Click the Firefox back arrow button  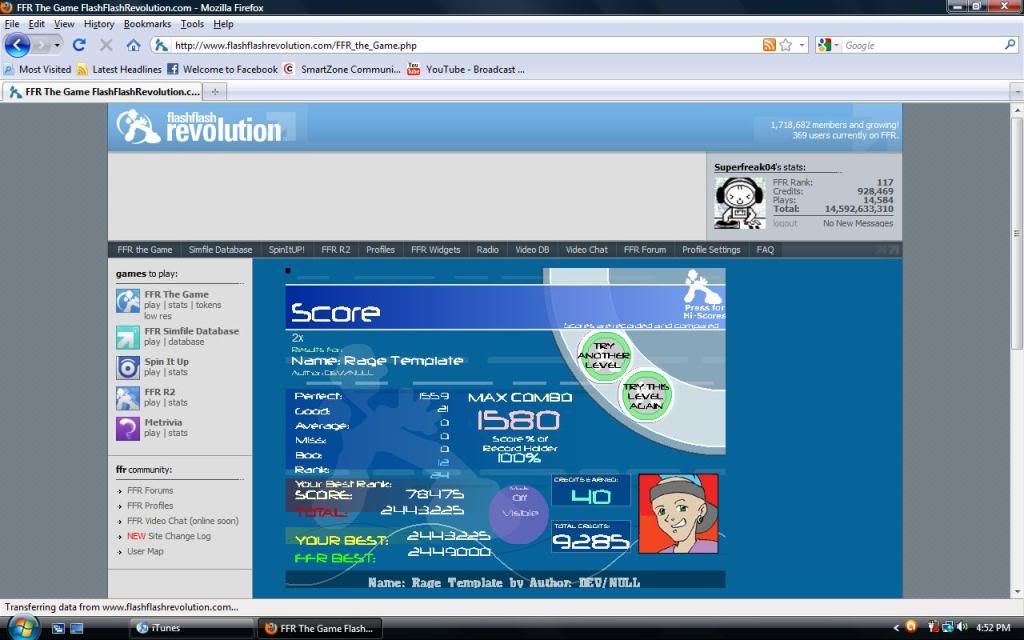coord(17,45)
